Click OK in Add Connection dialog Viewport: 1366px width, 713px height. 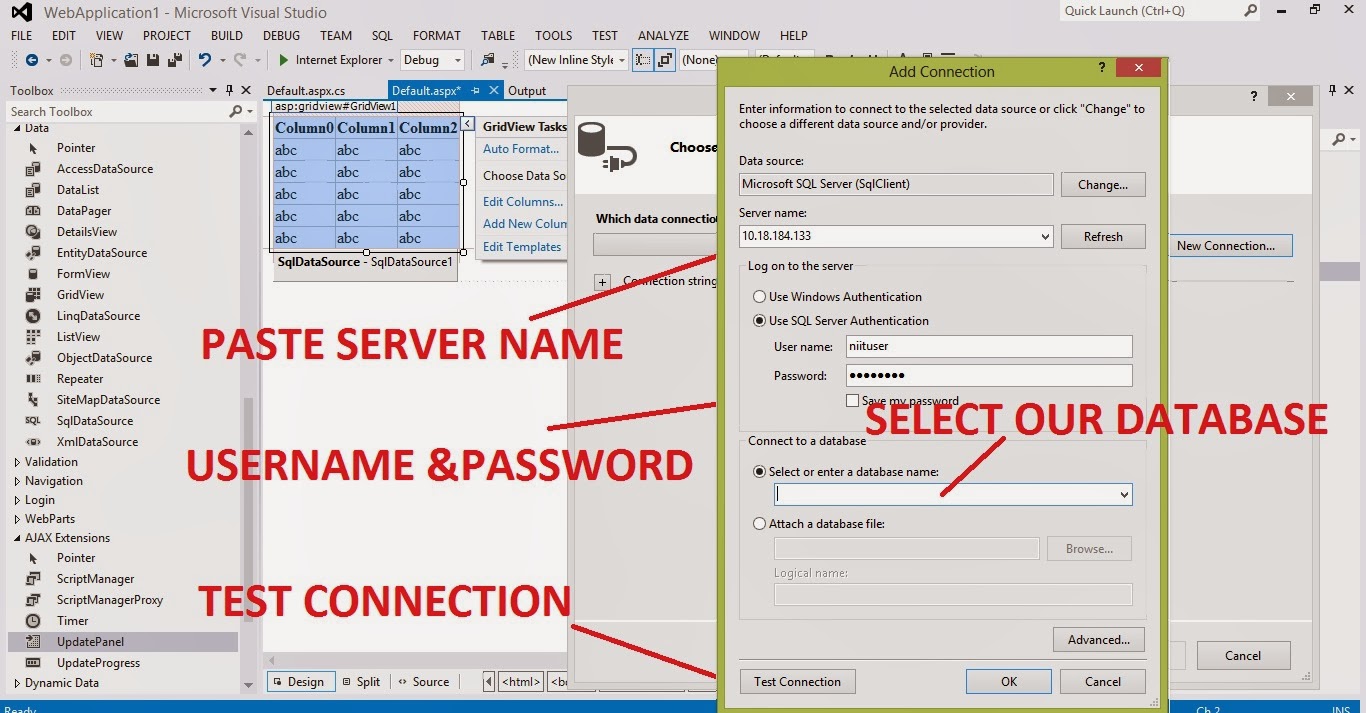(x=1009, y=682)
